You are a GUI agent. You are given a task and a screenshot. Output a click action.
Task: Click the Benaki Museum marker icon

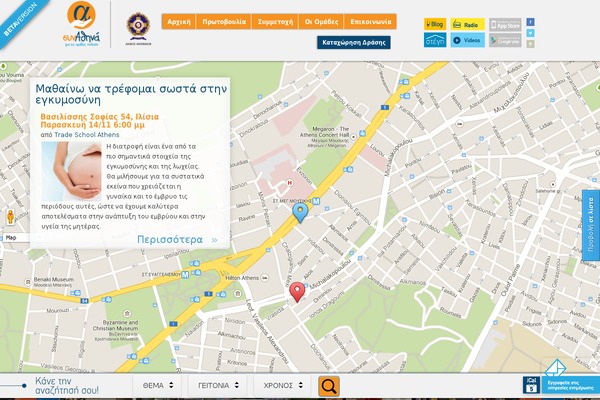28,282
